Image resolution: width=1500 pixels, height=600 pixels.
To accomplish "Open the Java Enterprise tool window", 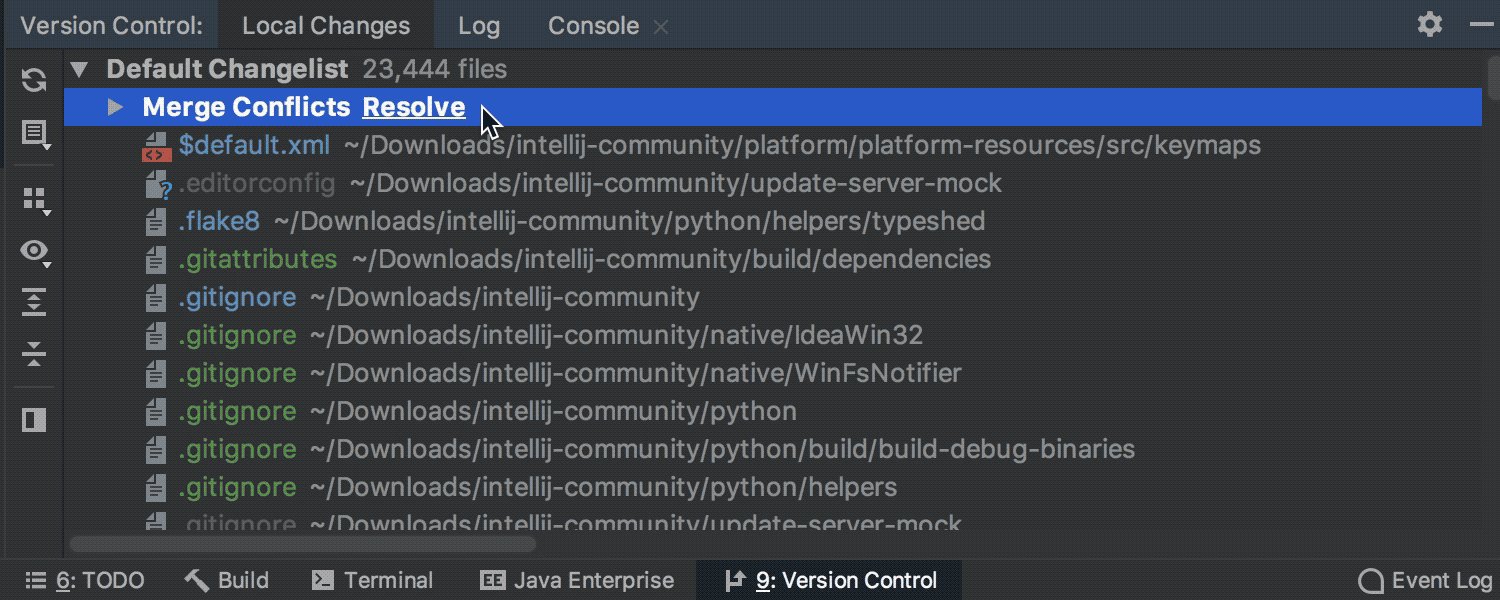I will click(x=577, y=580).
